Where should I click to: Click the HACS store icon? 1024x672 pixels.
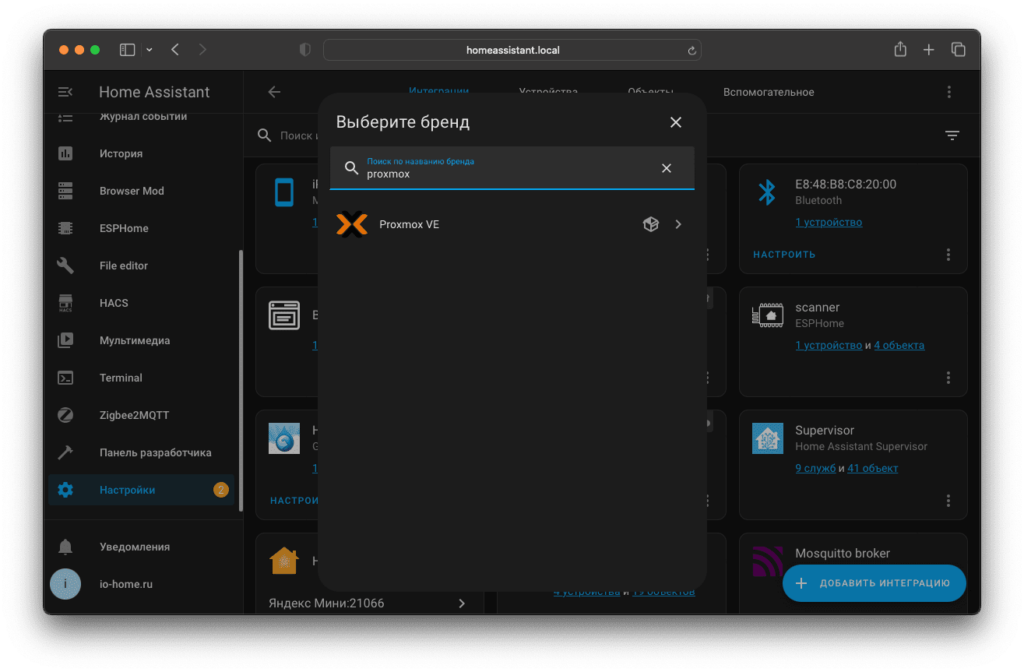coord(65,303)
